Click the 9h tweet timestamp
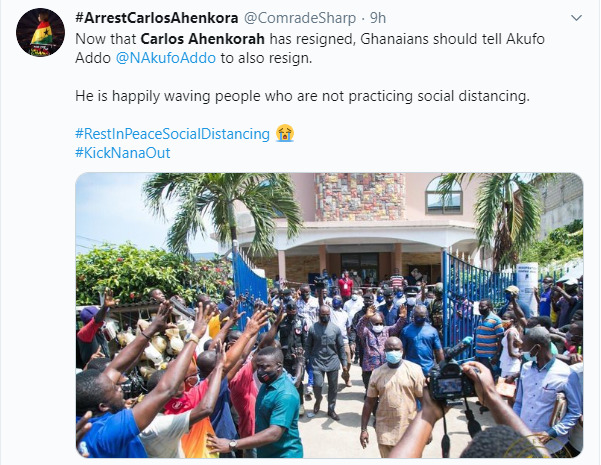This screenshot has height=465, width=601. pos(378,18)
